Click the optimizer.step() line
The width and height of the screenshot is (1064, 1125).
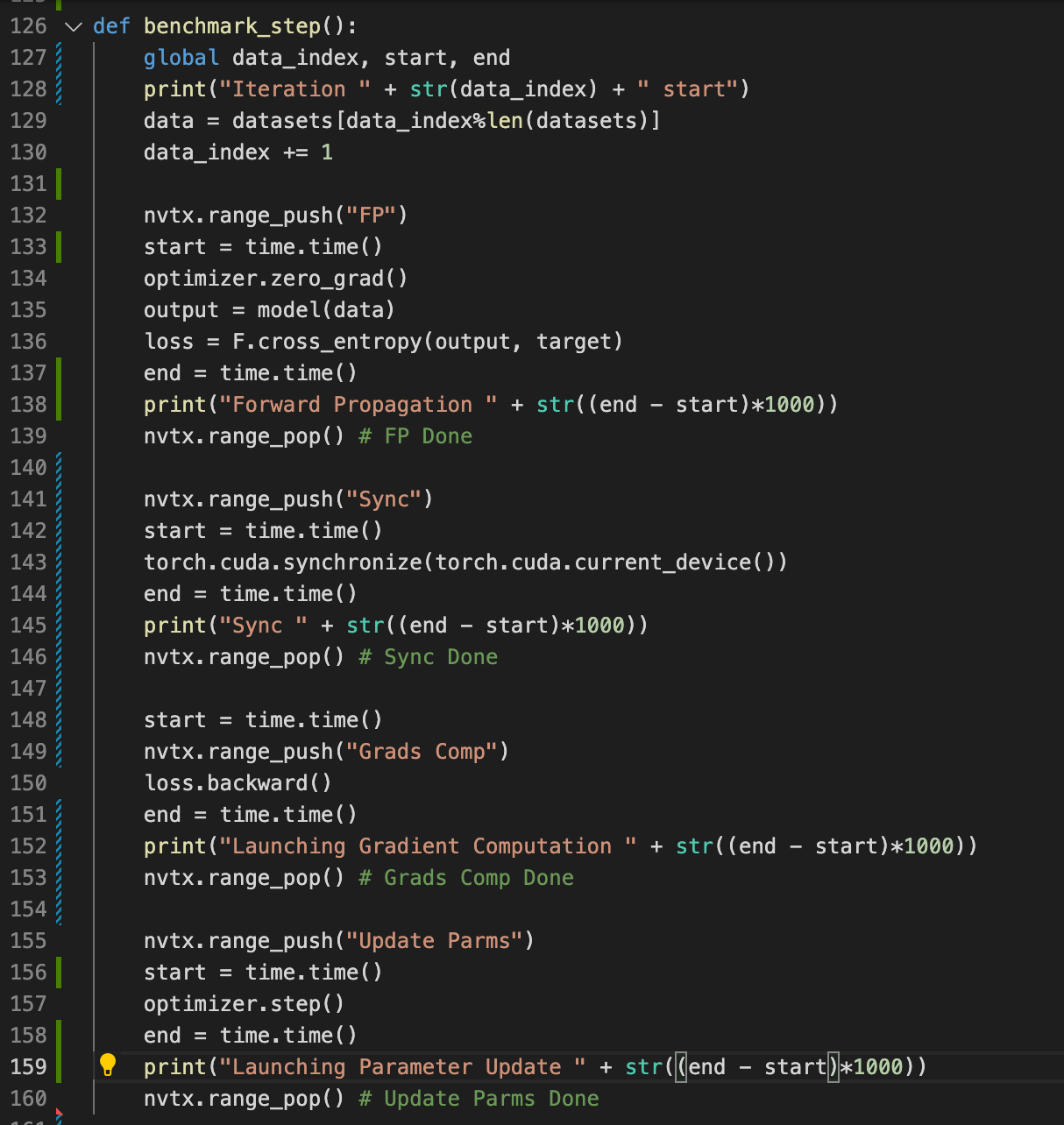(244, 1004)
